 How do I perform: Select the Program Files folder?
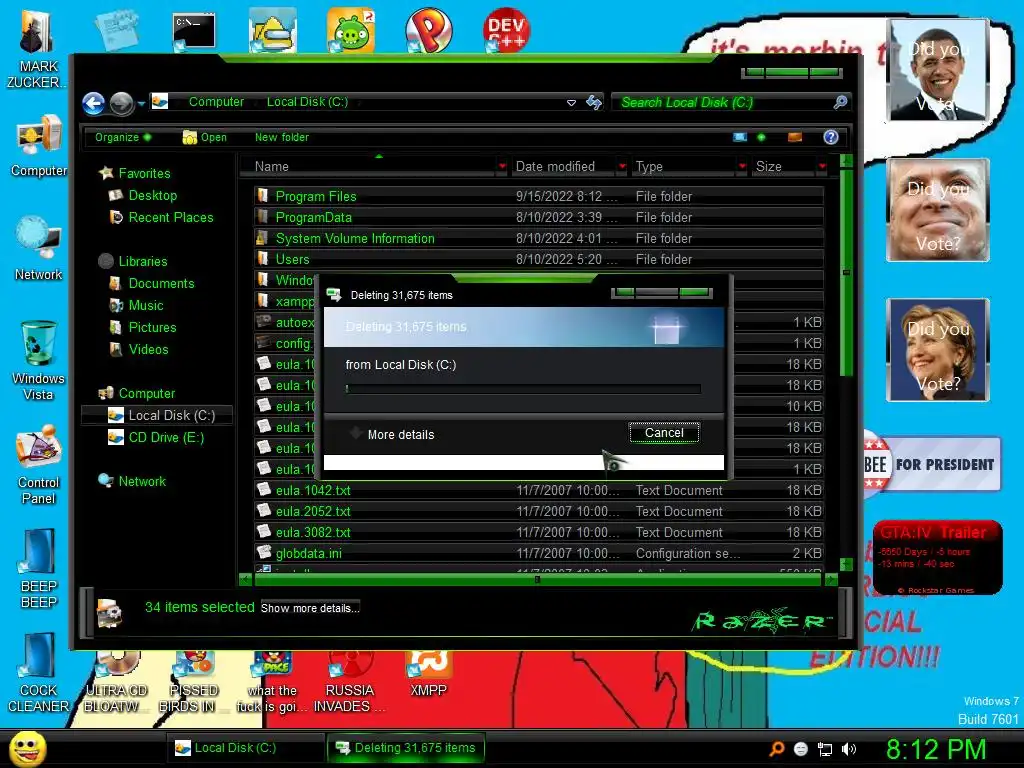pos(539,196)
